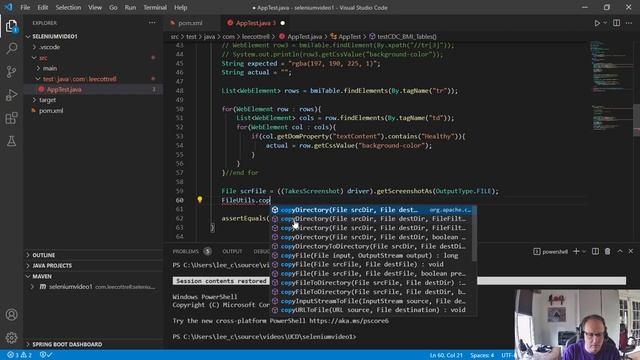
Task: Open the Manage gear icon
Action: (x=11, y=338)
